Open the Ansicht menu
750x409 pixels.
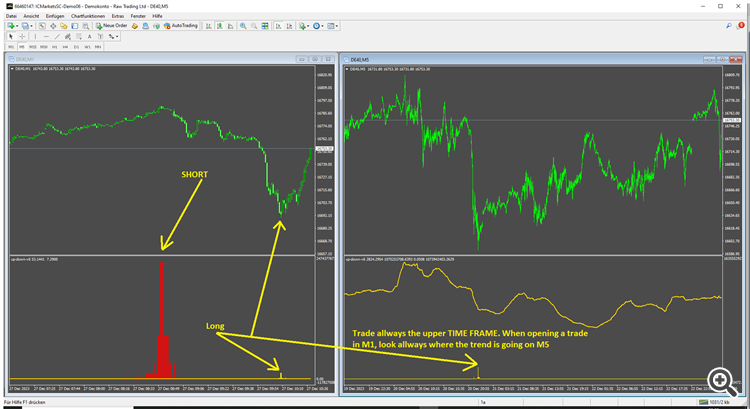click(31, 16)
